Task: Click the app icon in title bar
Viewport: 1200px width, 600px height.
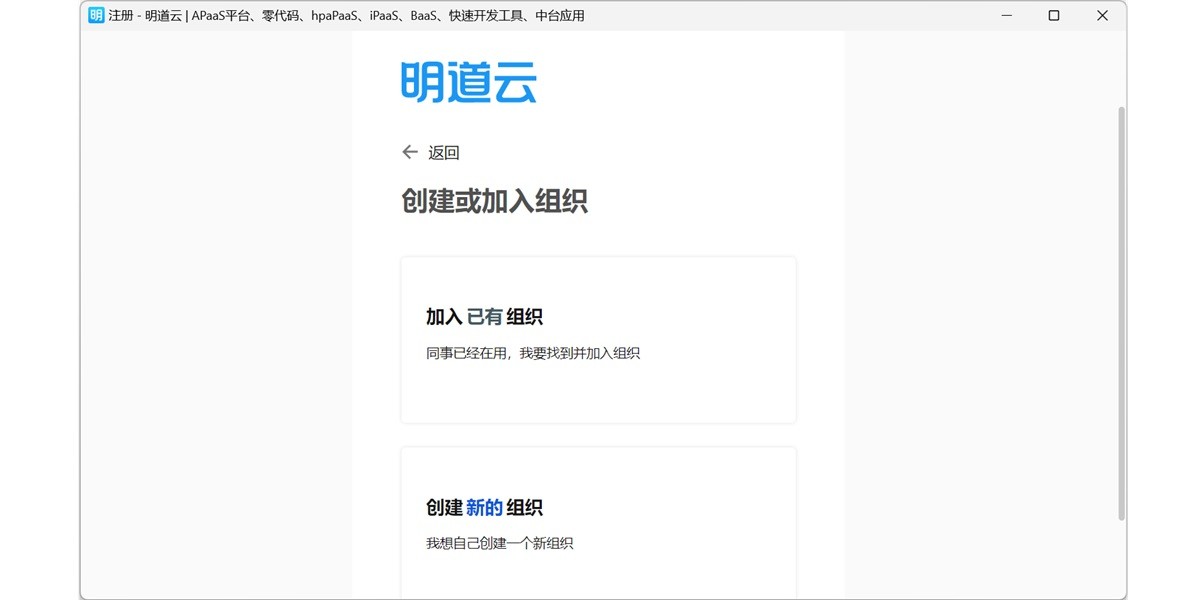Action: pyautogui.click(x=96, y=16)
